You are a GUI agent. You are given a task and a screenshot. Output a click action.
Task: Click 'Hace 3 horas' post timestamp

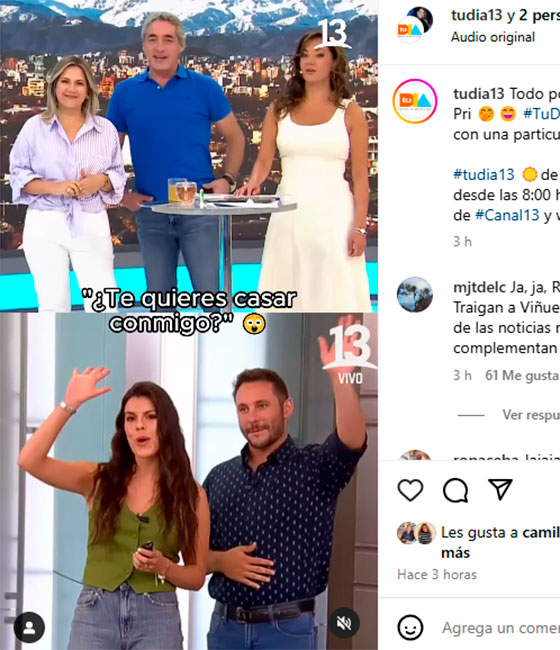(x=437, y=575)
